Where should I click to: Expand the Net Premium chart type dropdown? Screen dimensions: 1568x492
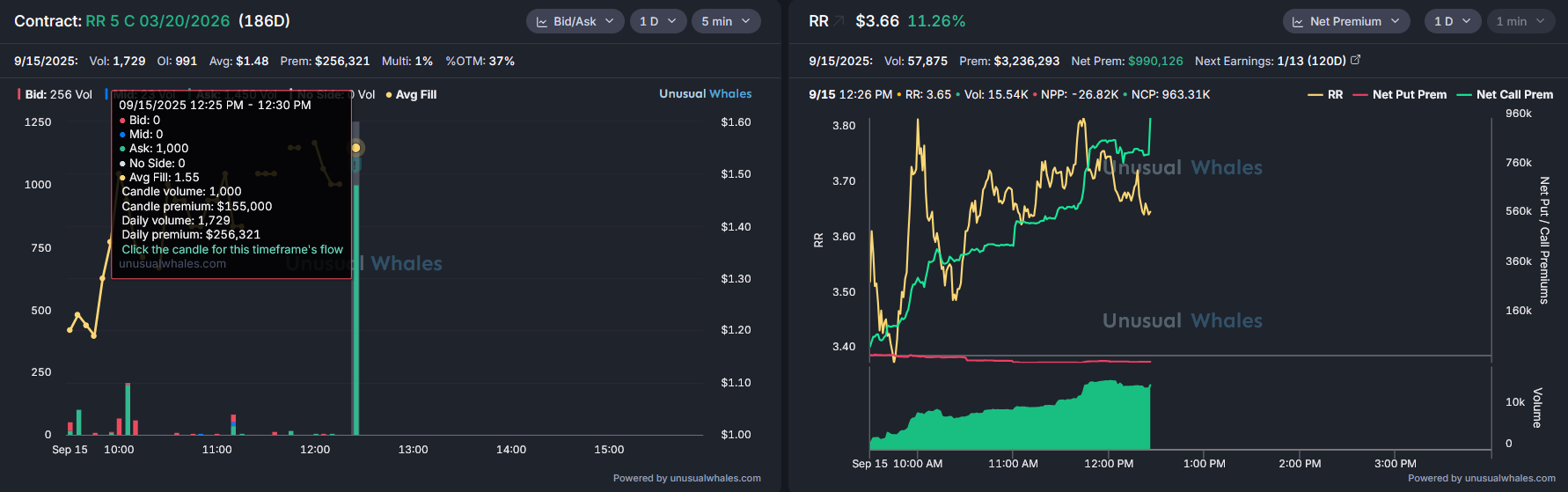pos(1346,21)
